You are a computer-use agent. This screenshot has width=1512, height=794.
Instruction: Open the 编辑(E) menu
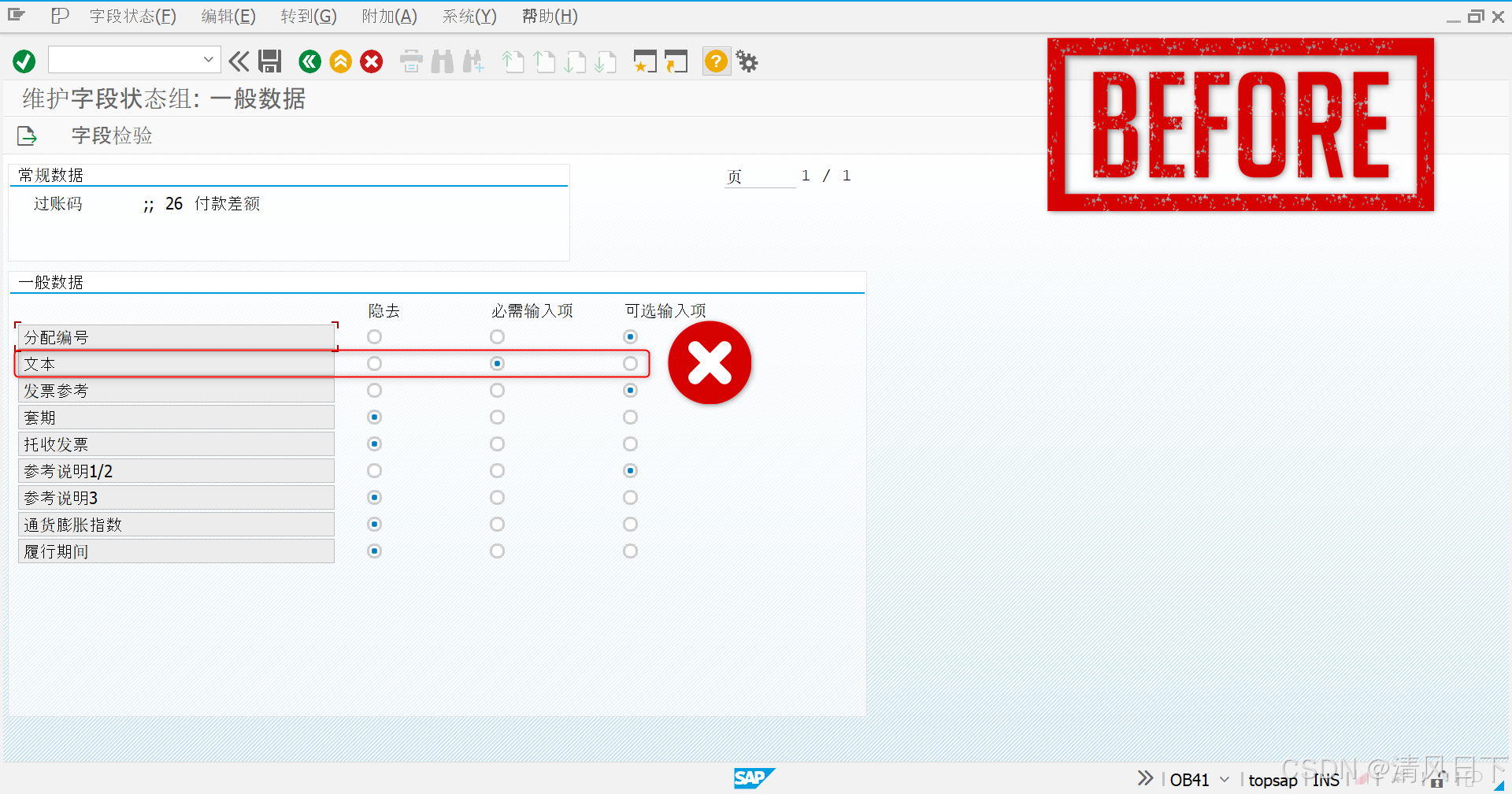227,16
